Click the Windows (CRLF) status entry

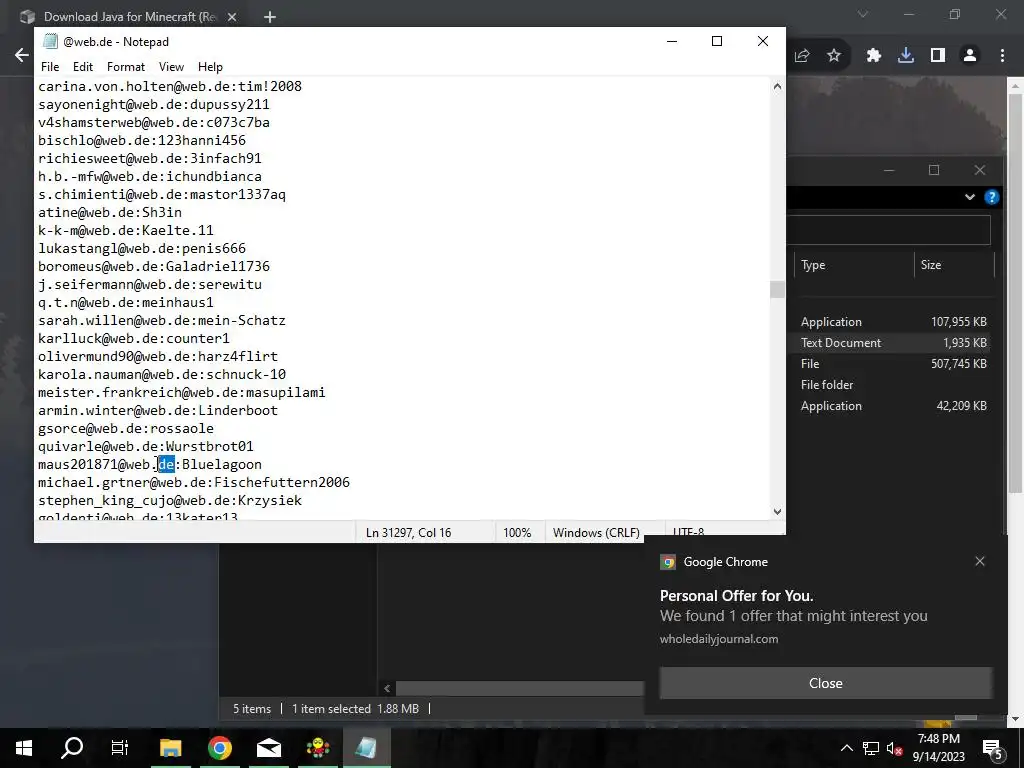596,532
